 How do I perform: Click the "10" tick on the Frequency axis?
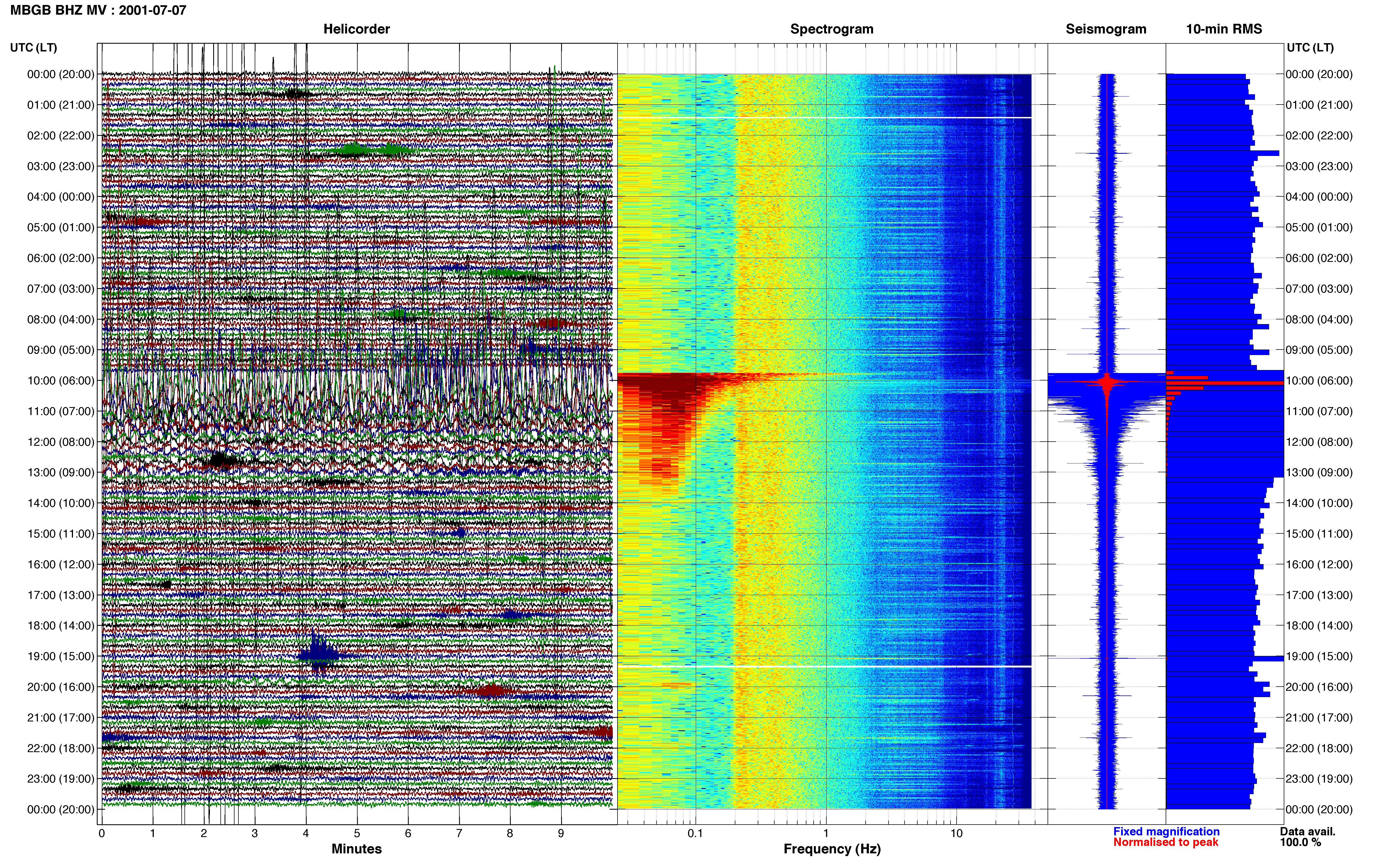(x=956, y=833)
